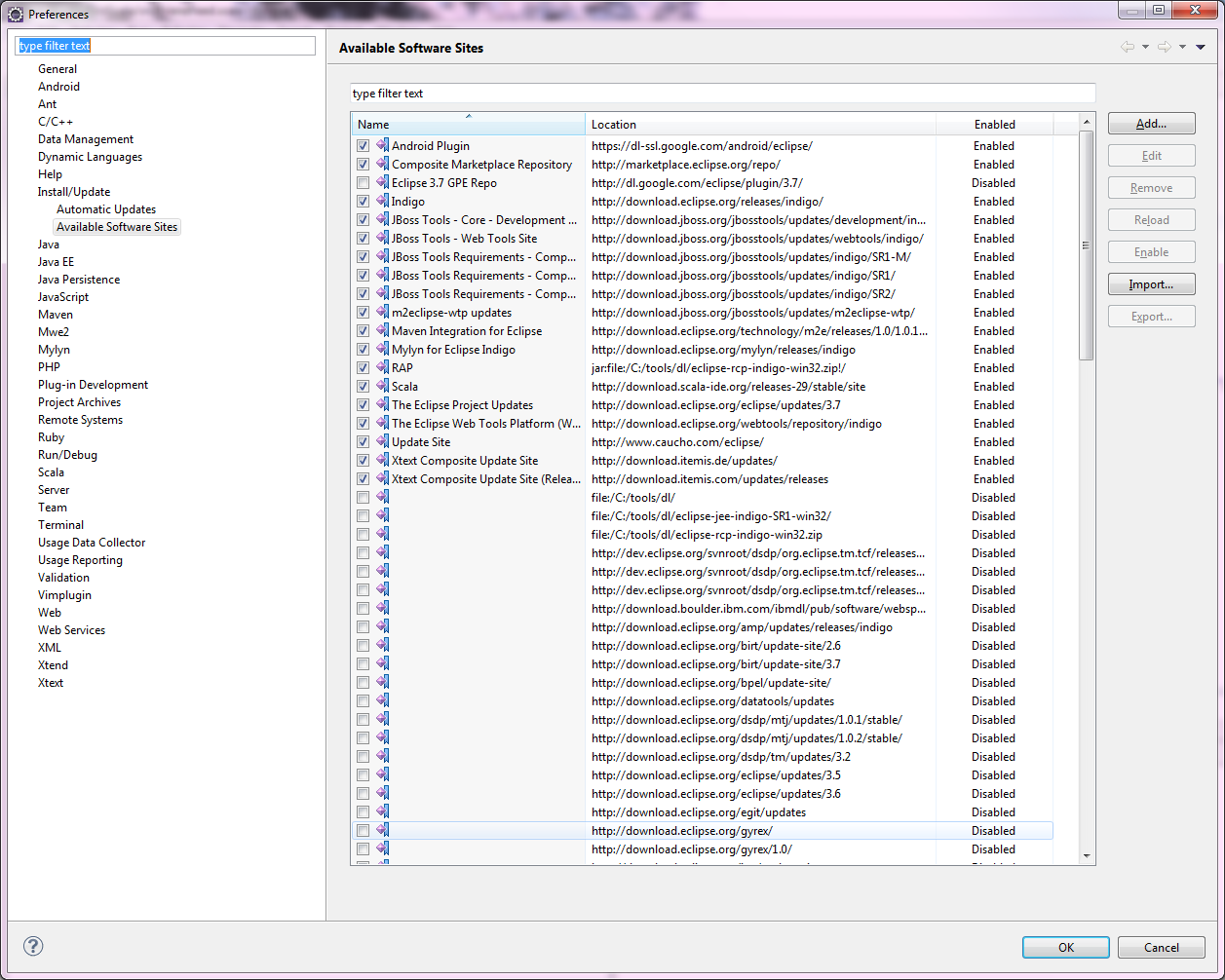Click the Add... button

[x=1151, y=124]
